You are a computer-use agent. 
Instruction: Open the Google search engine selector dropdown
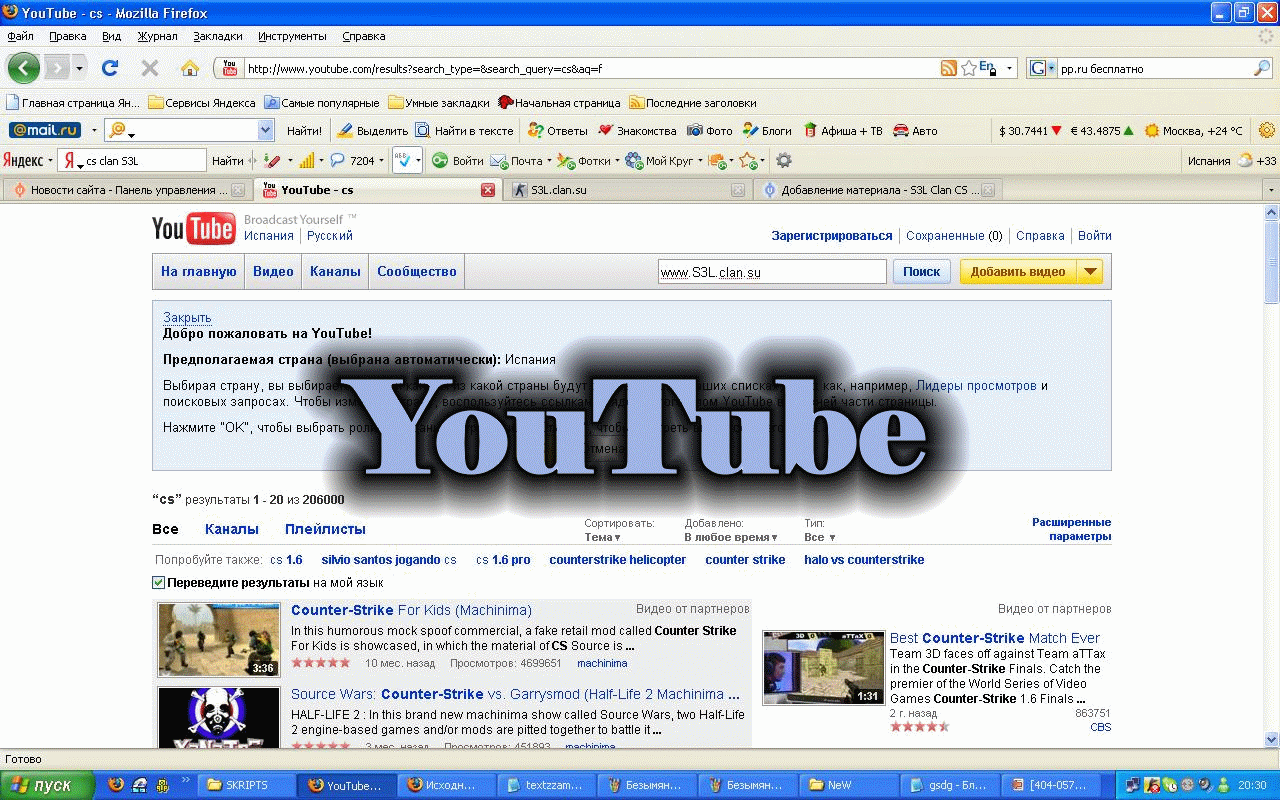[x=1052, y=68]
